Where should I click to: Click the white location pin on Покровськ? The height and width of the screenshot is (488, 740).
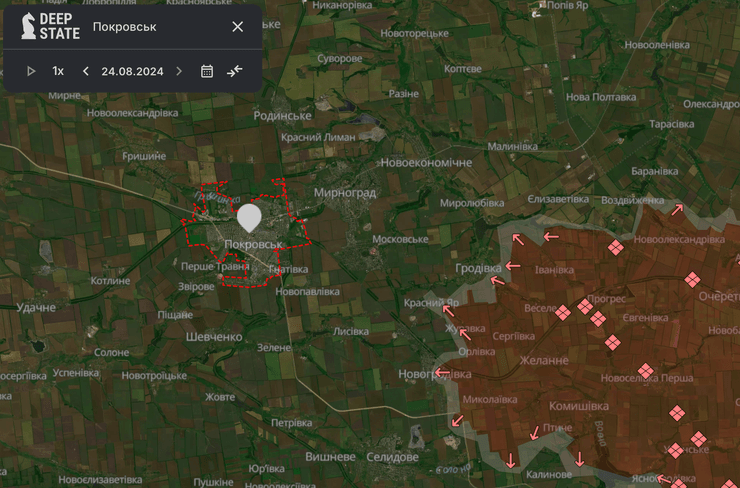tap(249, 215)
